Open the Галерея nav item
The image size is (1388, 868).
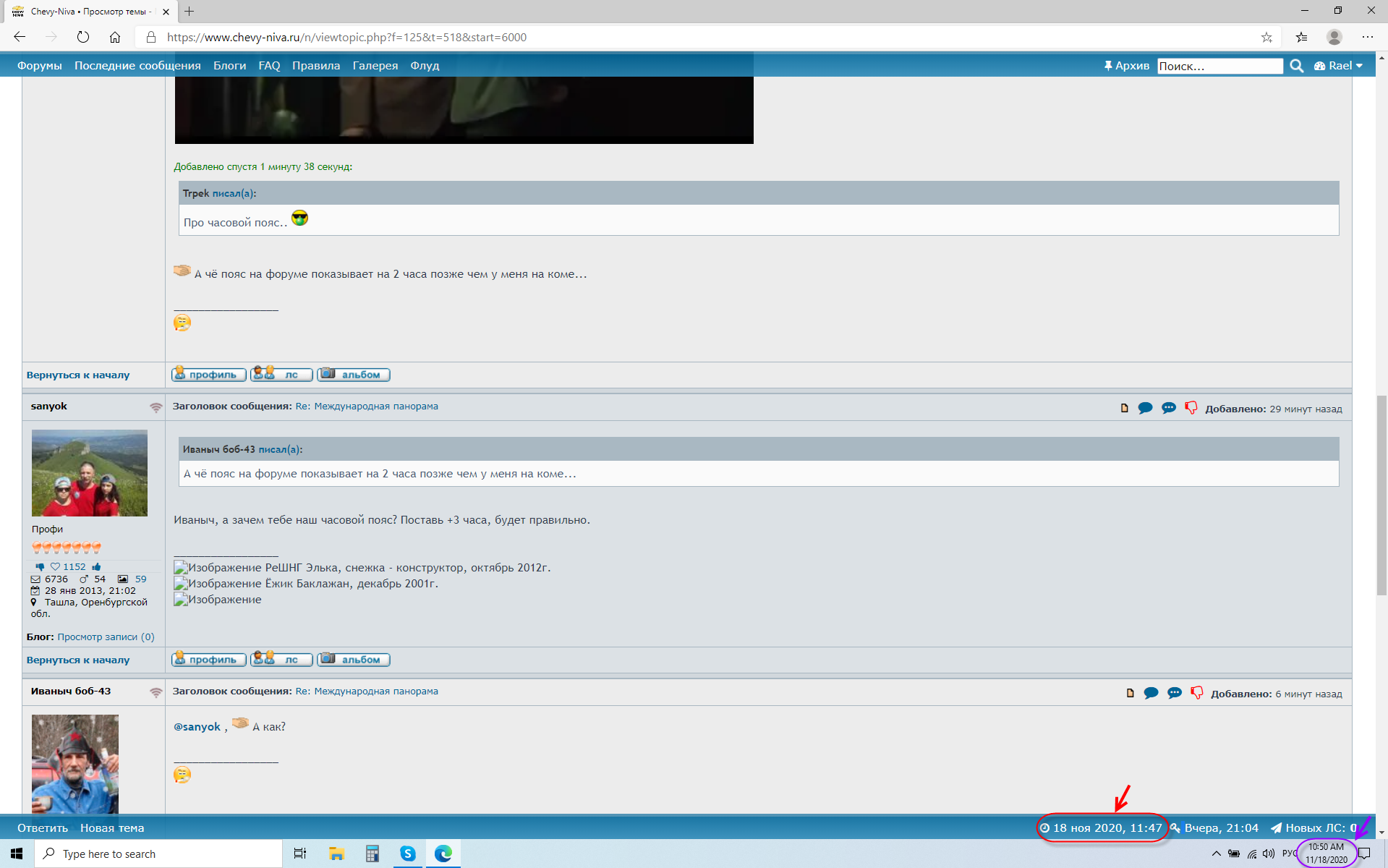pos(375,66)
